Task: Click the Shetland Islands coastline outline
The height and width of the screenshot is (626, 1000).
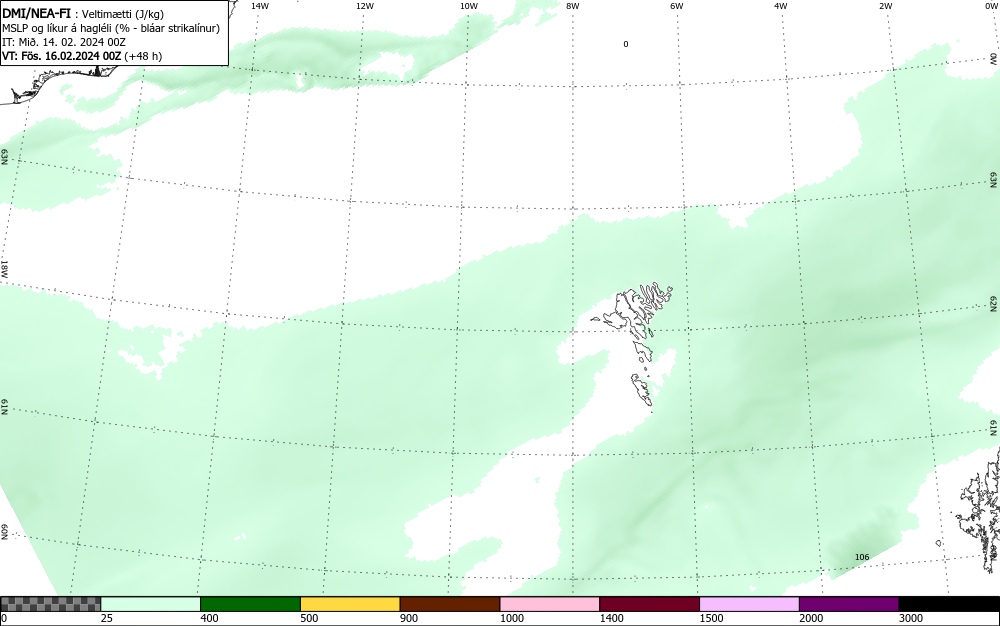Action: pos(979,510)
